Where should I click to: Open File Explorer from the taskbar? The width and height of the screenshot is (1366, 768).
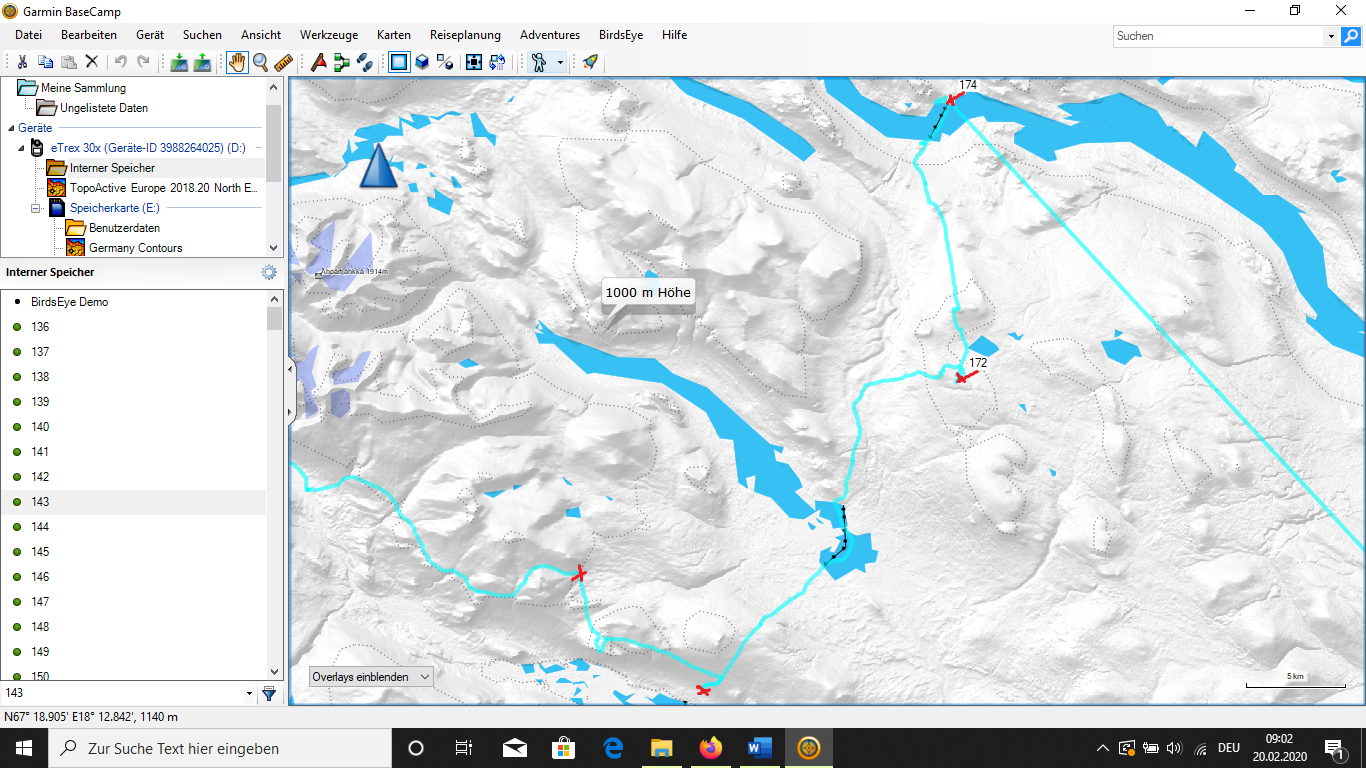662,748
